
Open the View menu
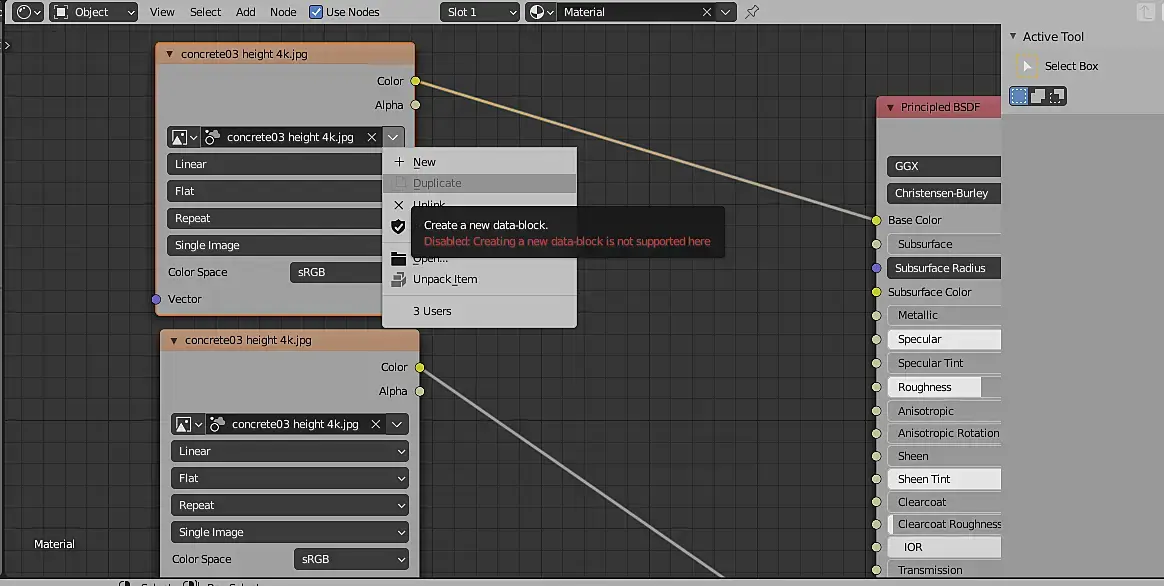point(162,12)
